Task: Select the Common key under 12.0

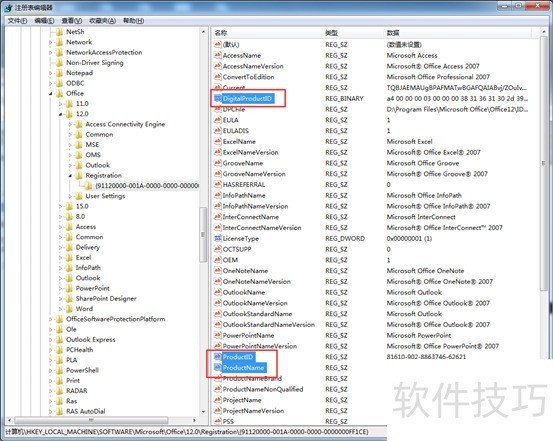Action: [x=99, y=134]
